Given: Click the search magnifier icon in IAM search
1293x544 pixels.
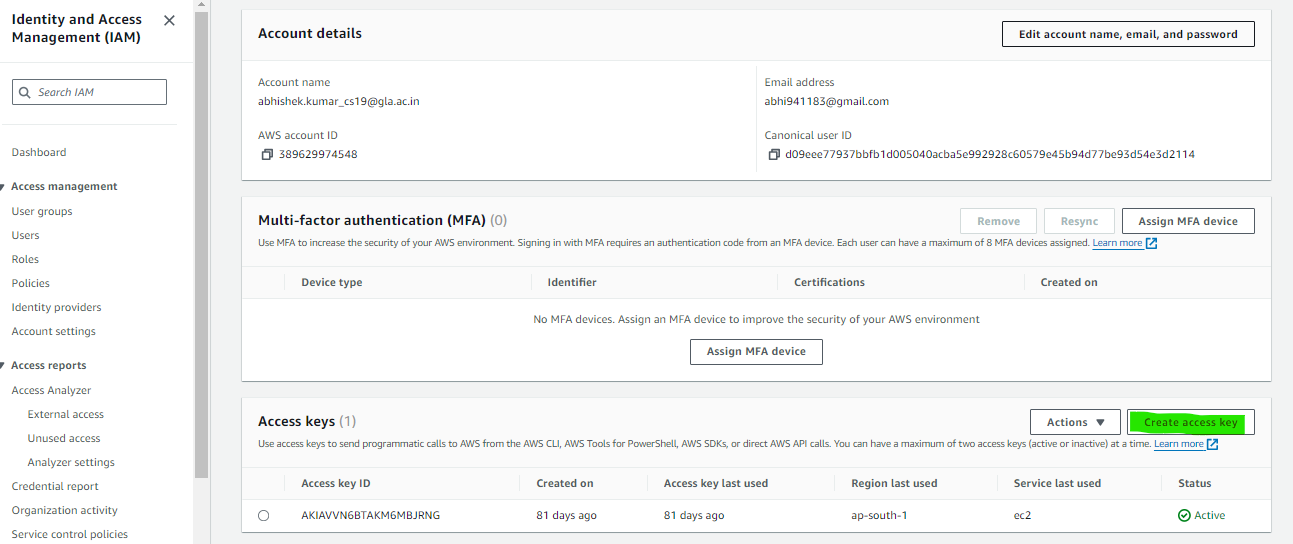Looking at the screenshot, I should pos(25,92).
